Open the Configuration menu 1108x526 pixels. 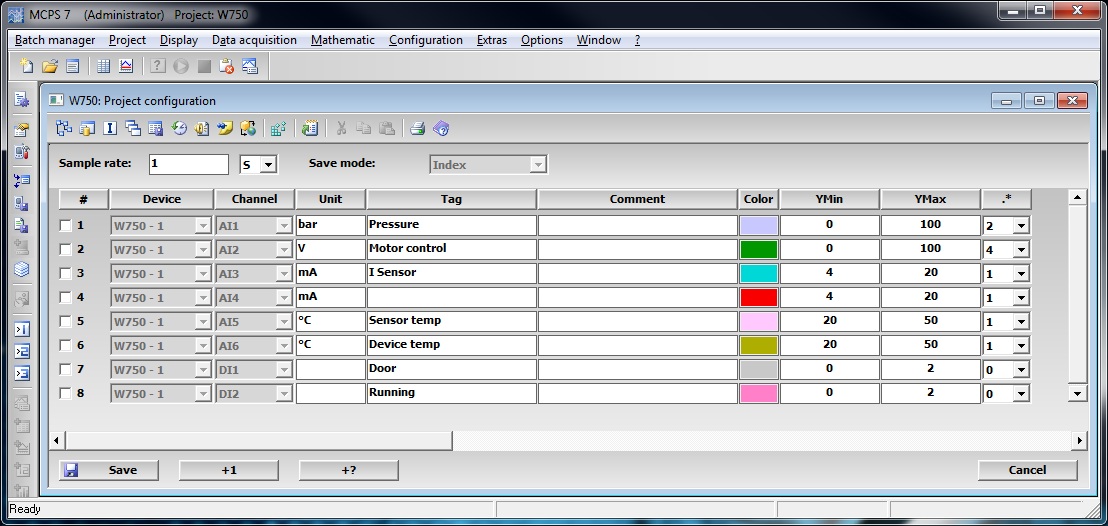click(x=425, y=40)
